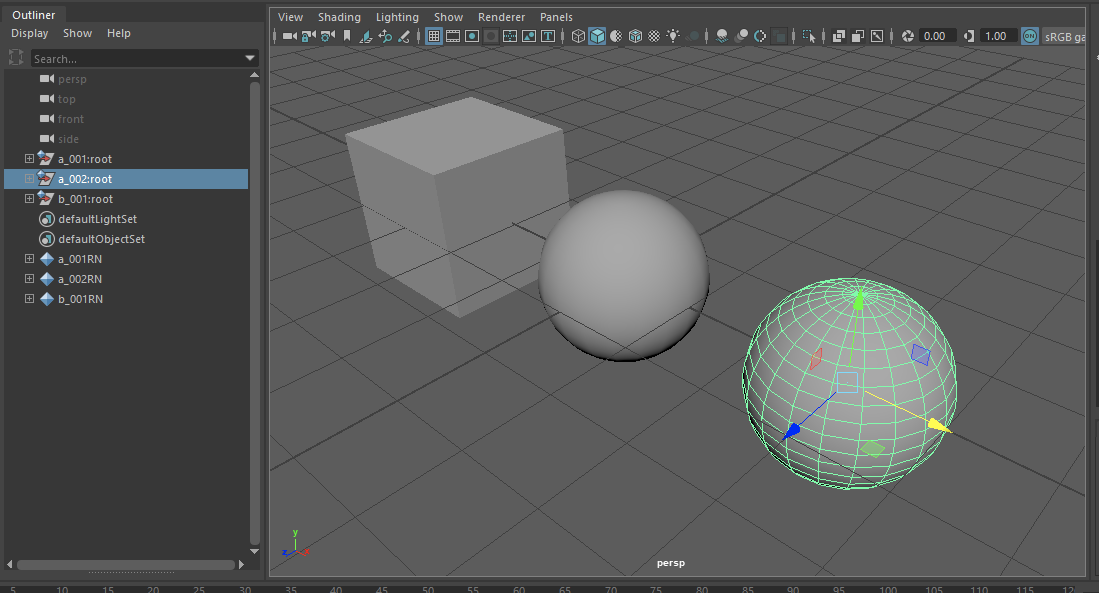
Task: Click the Exposure aperture icon
Action: click(908, 36)
